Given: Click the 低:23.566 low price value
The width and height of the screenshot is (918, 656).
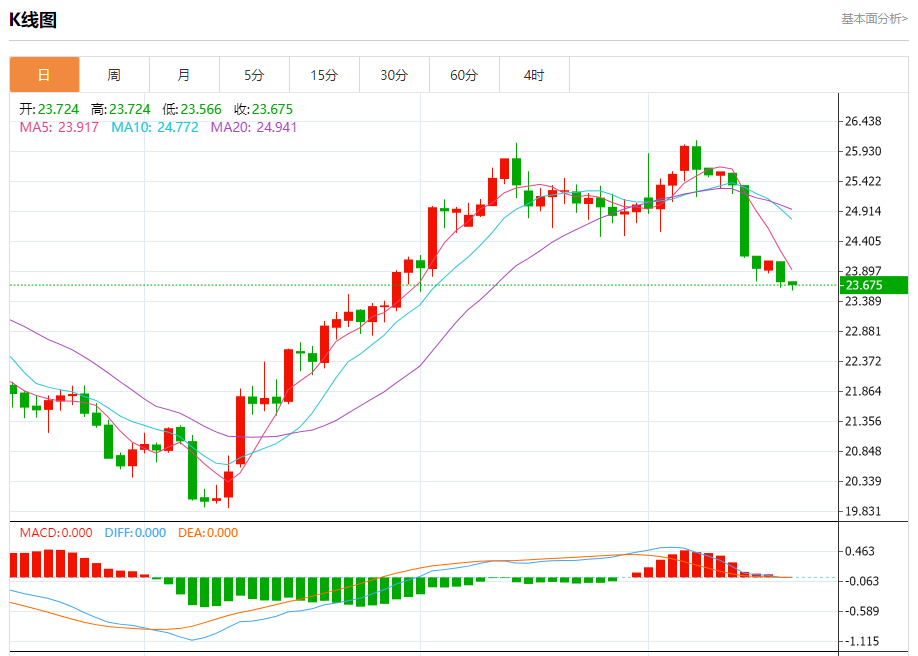Looking at the screenshot, I should click(x=192, y=110).
